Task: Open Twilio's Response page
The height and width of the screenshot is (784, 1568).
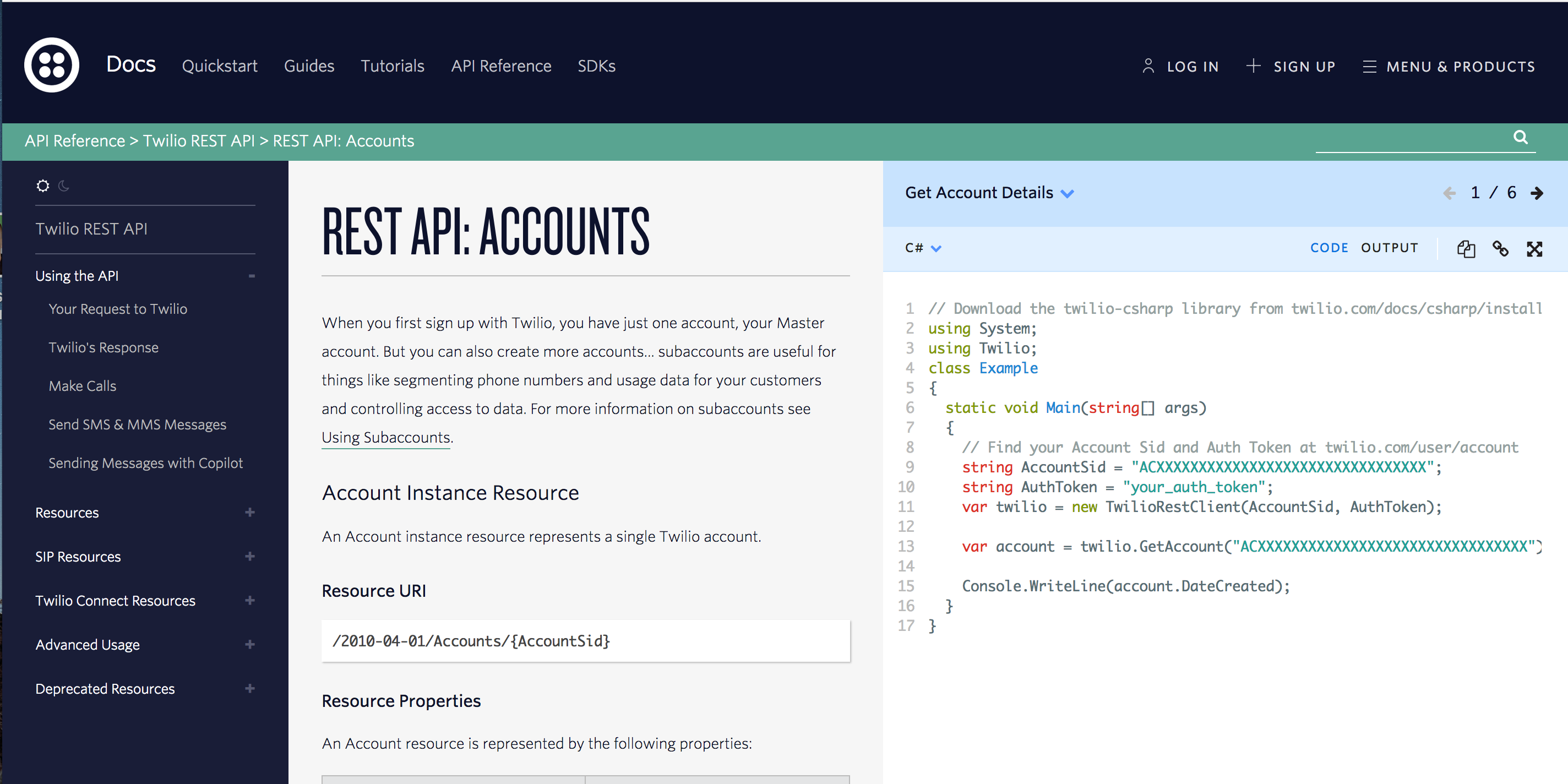Action: click(104, 347)
